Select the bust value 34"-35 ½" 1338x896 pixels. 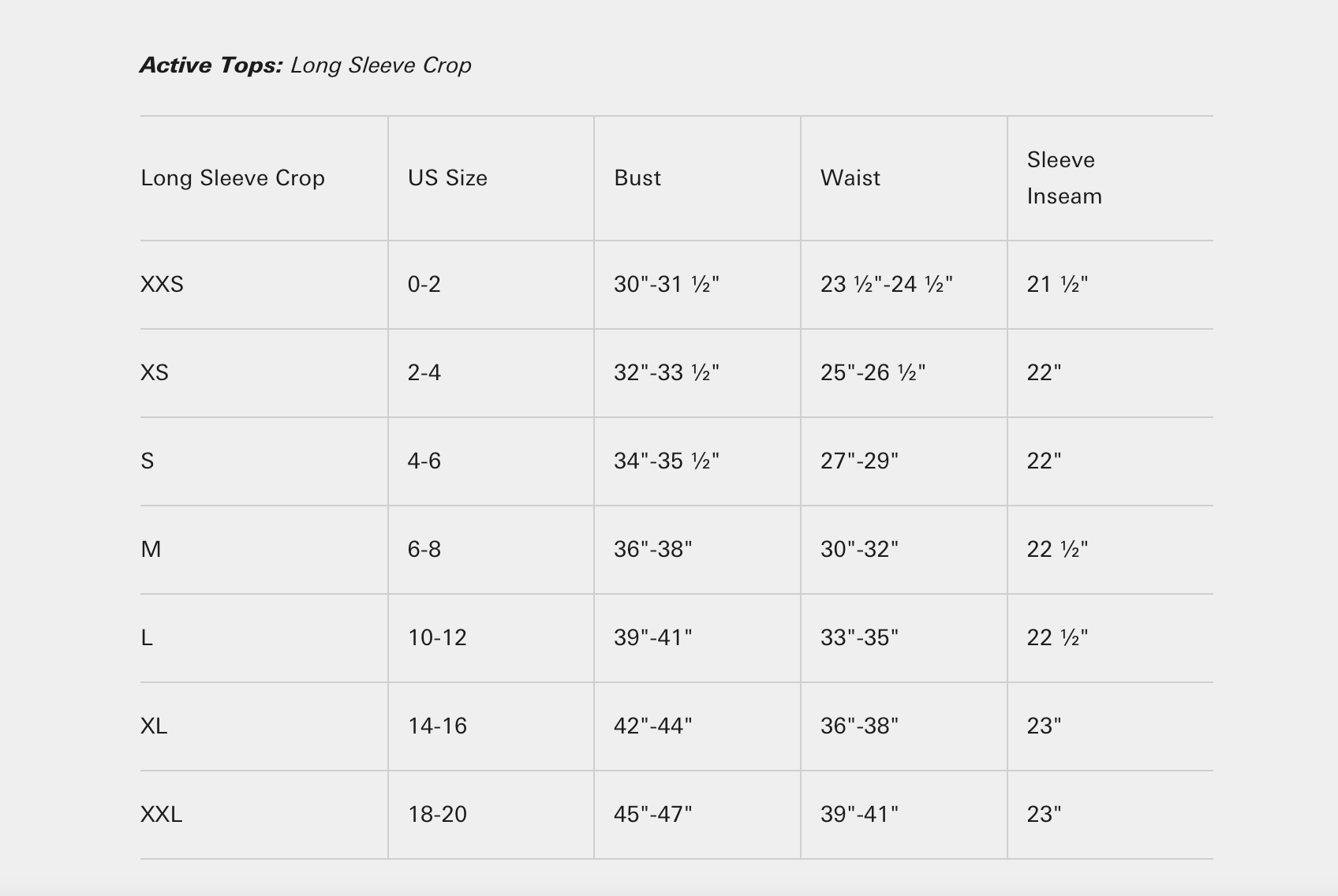(667, 461)
